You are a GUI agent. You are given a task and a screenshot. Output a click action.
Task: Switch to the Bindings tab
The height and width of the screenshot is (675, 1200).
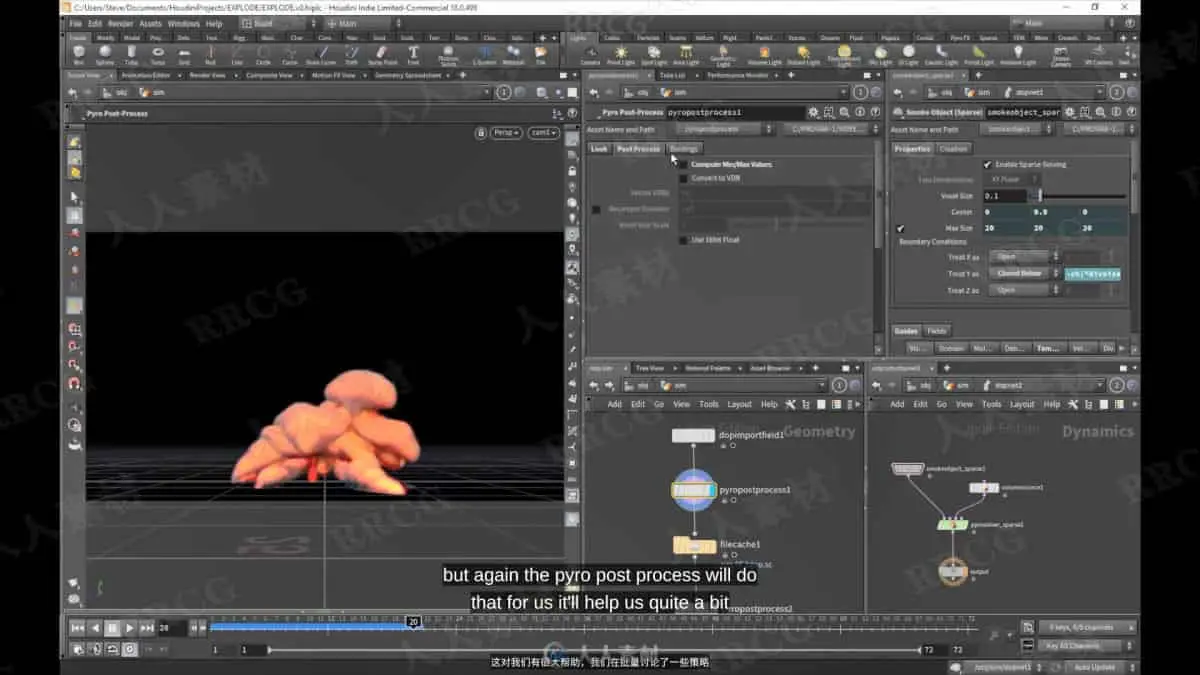click(684, 149)
